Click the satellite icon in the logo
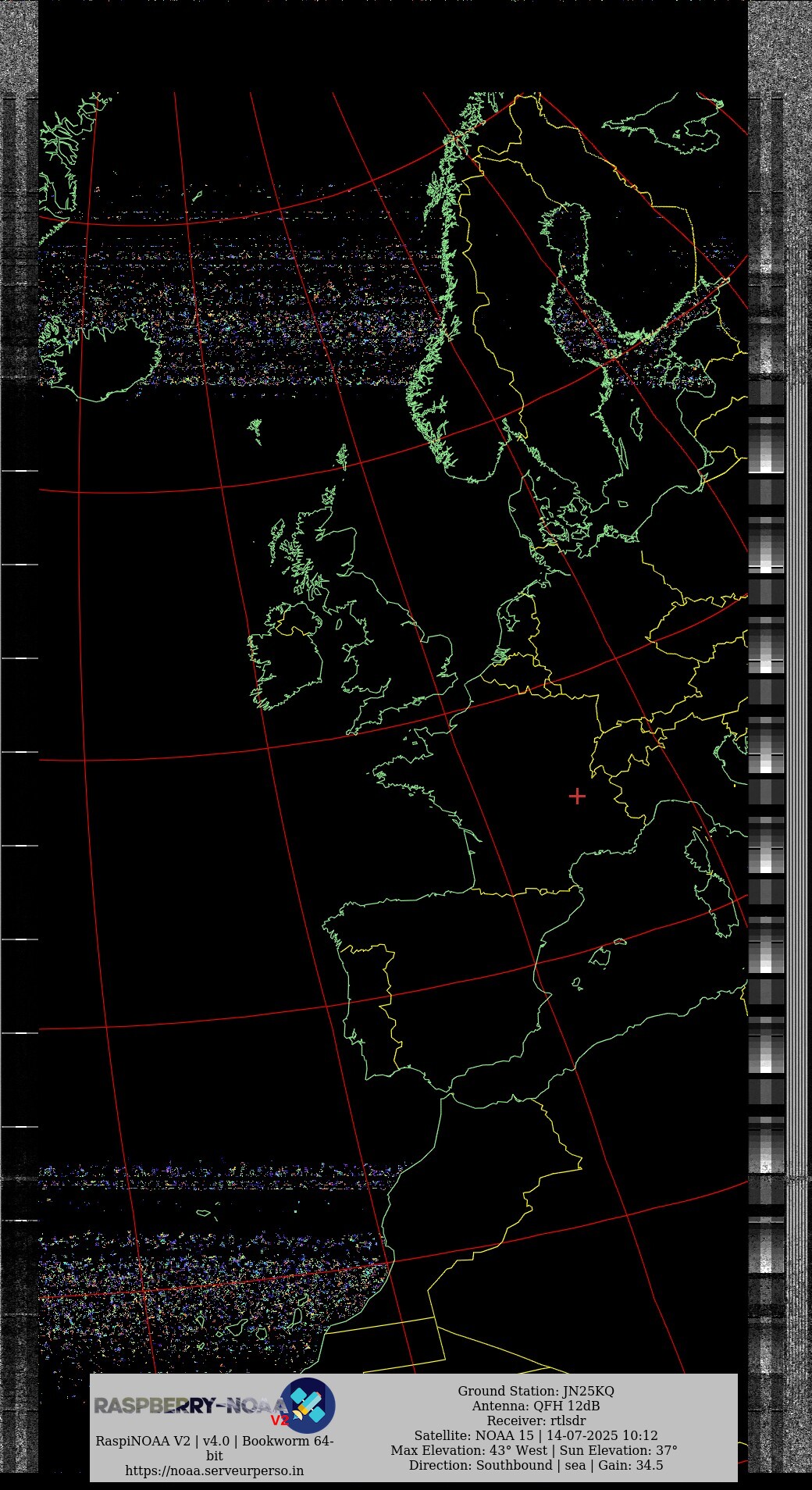Image resolution: width=812 pixels, height=1490 pixels. (x=310, y=1404)
